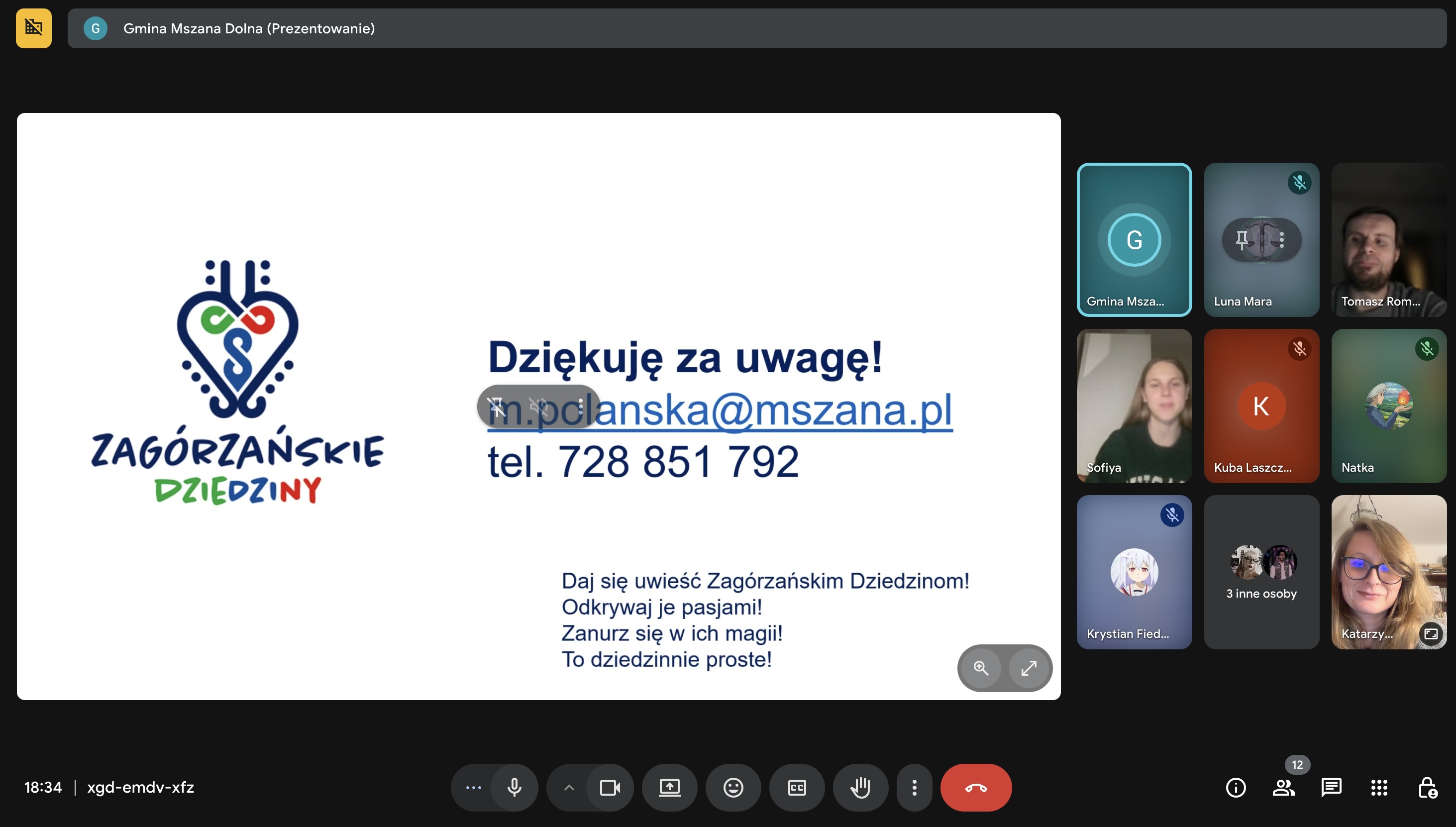The height and width of the screenshot is (827, 1456).
Task: Open the horizontal dots menu beside microphone
Action: coord(473,787)
